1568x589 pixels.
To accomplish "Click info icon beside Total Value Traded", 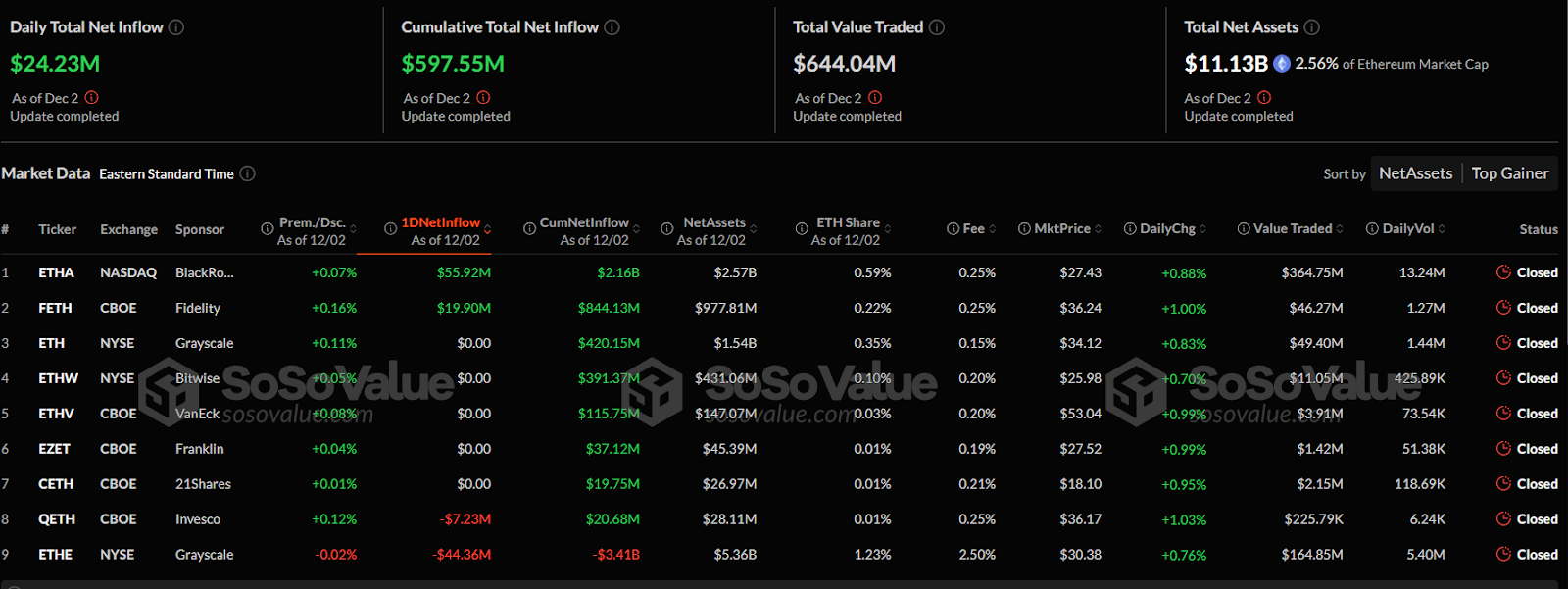I will coord(937,27).
